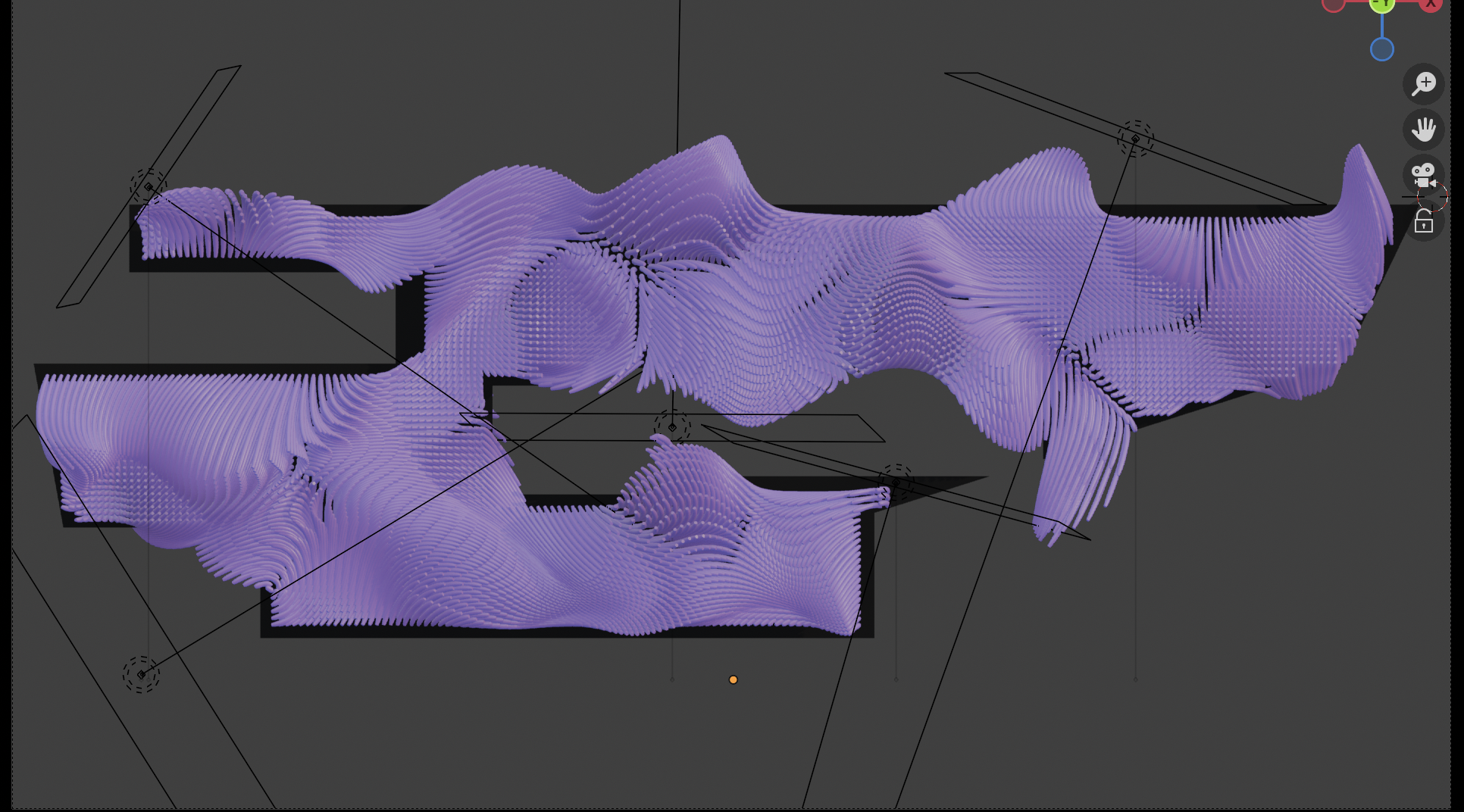Click the dim red negative X gizmo circle

(x=1334, y=5)
